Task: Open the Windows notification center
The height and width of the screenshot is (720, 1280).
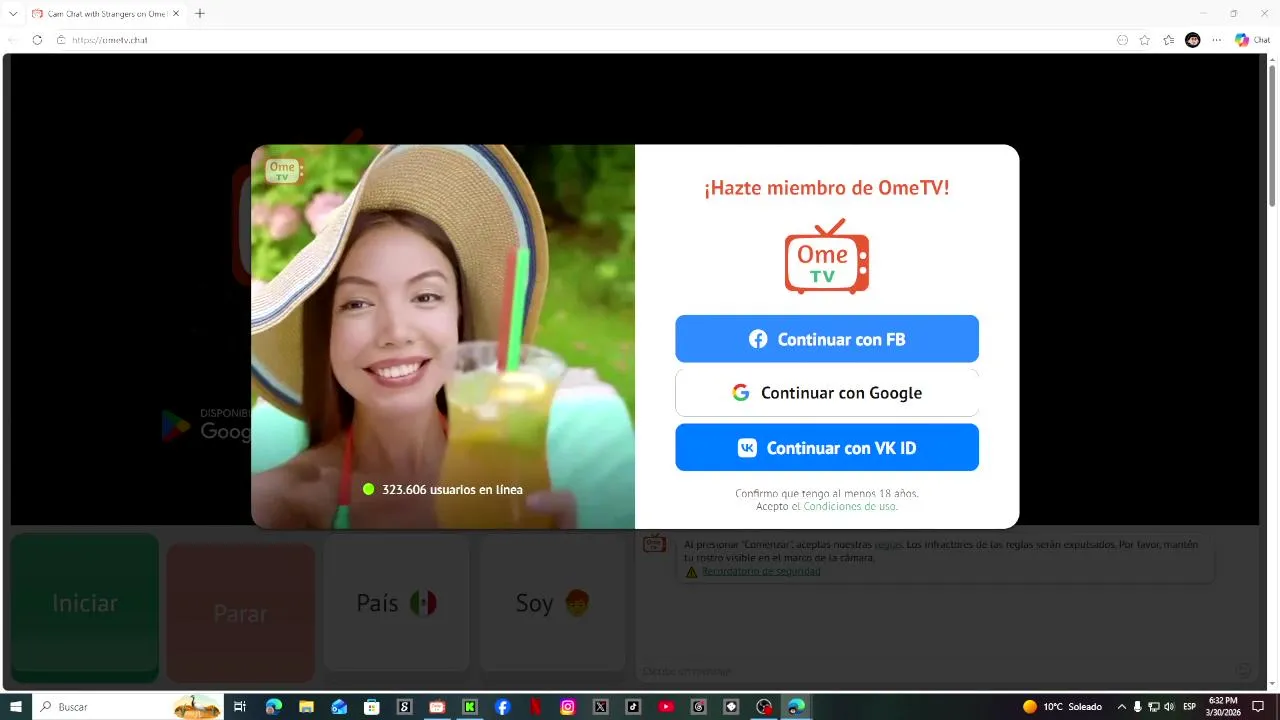Action: [x=1259, y=706]
